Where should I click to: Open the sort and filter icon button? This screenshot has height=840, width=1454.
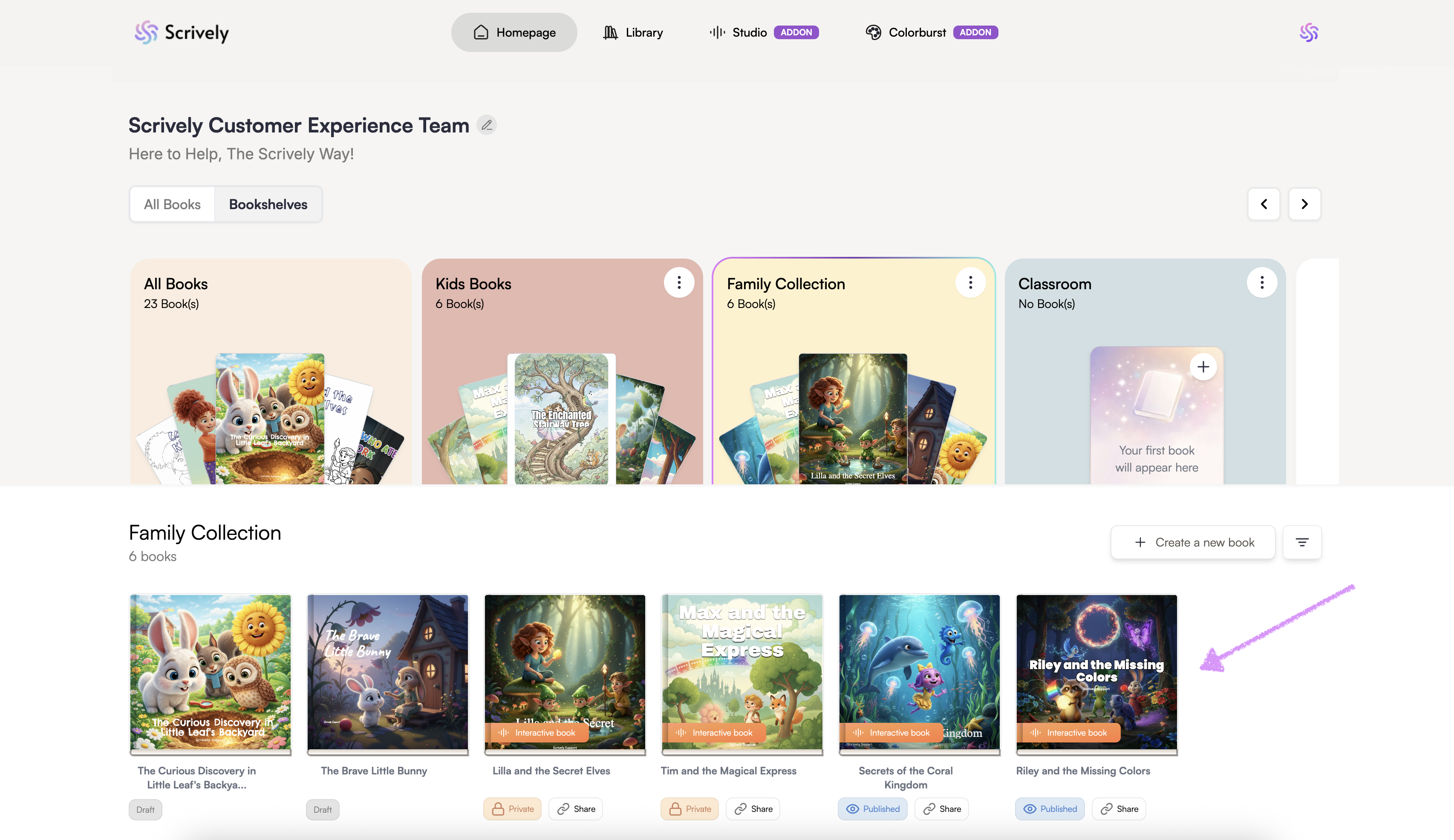(x=1302, y=542)
